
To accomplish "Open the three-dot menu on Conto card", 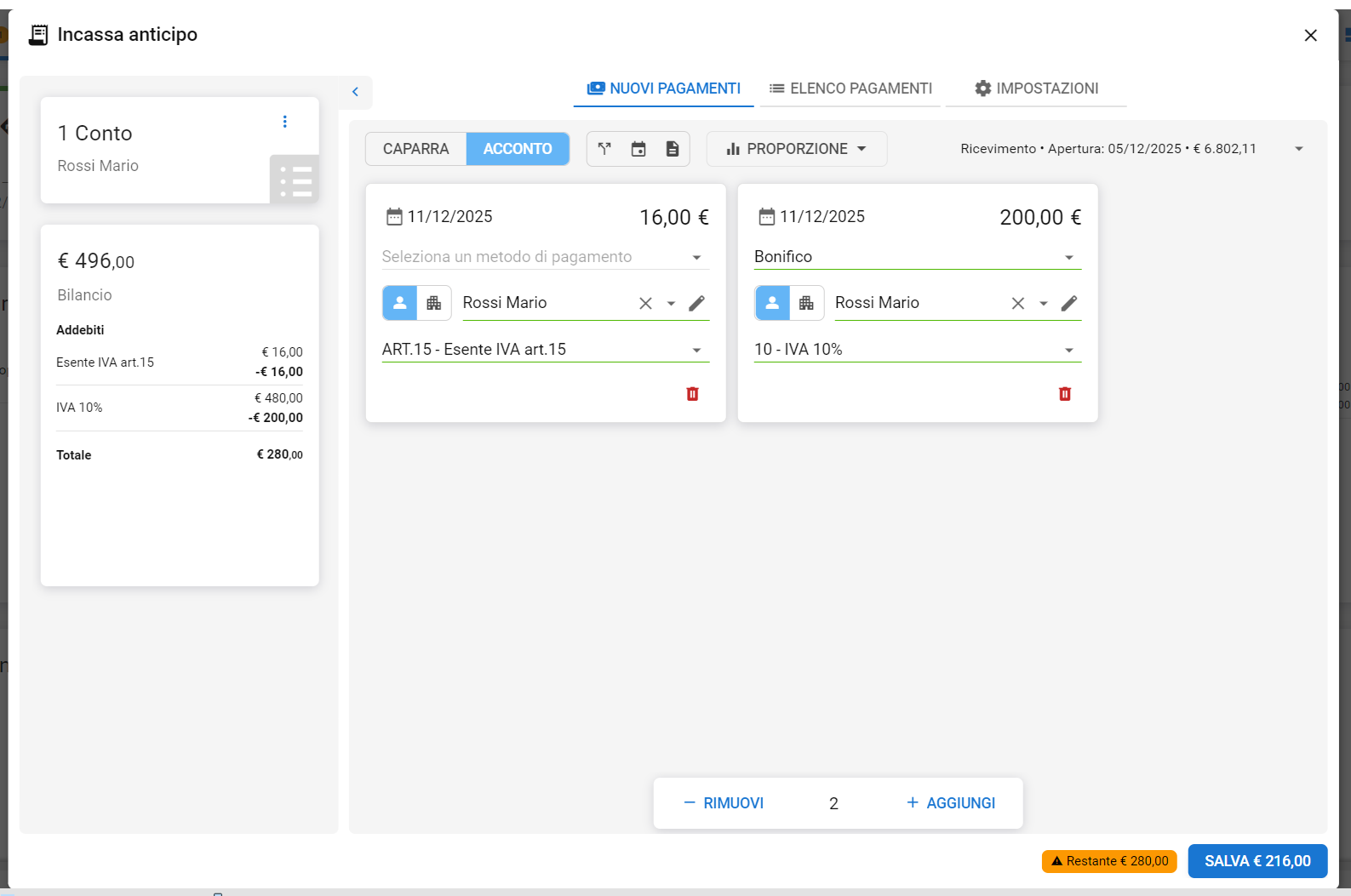I will tap(285, 122).
